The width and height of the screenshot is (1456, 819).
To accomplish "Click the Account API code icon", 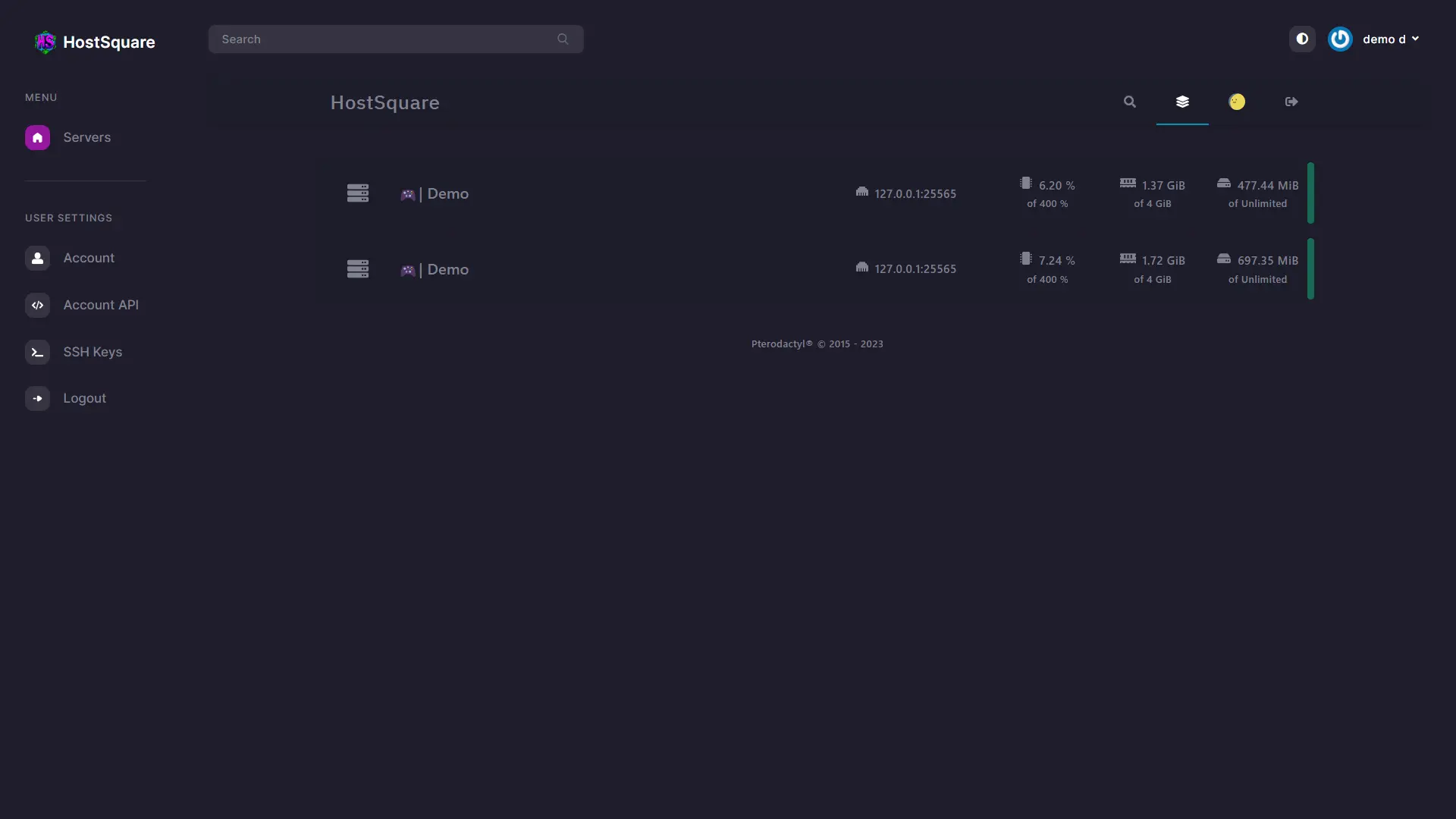I will (37, 305).
